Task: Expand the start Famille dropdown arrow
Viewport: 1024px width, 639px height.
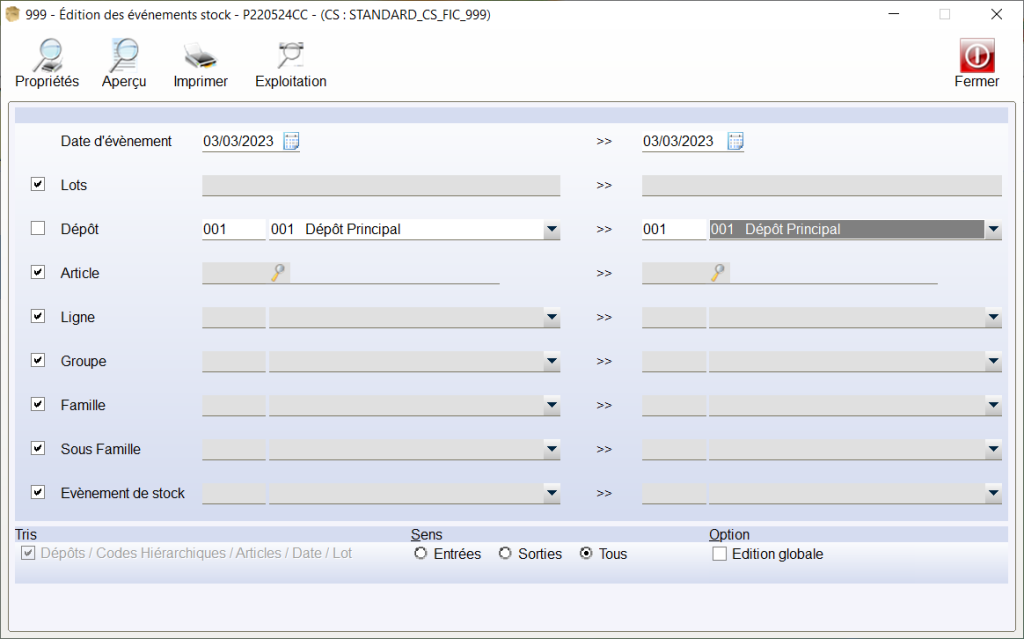Action: (551, 406)
